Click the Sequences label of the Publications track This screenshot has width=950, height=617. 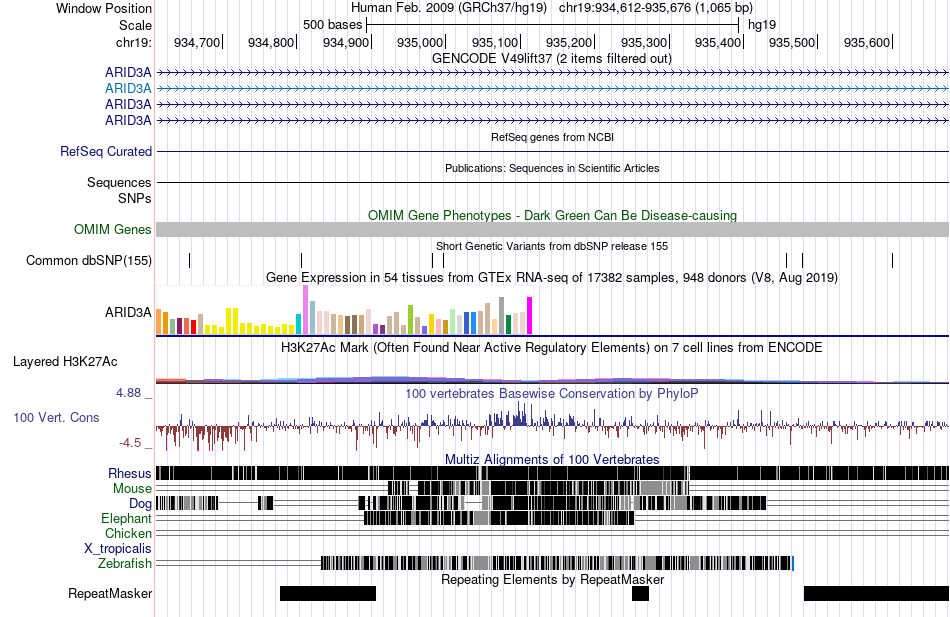coord(119,182)
